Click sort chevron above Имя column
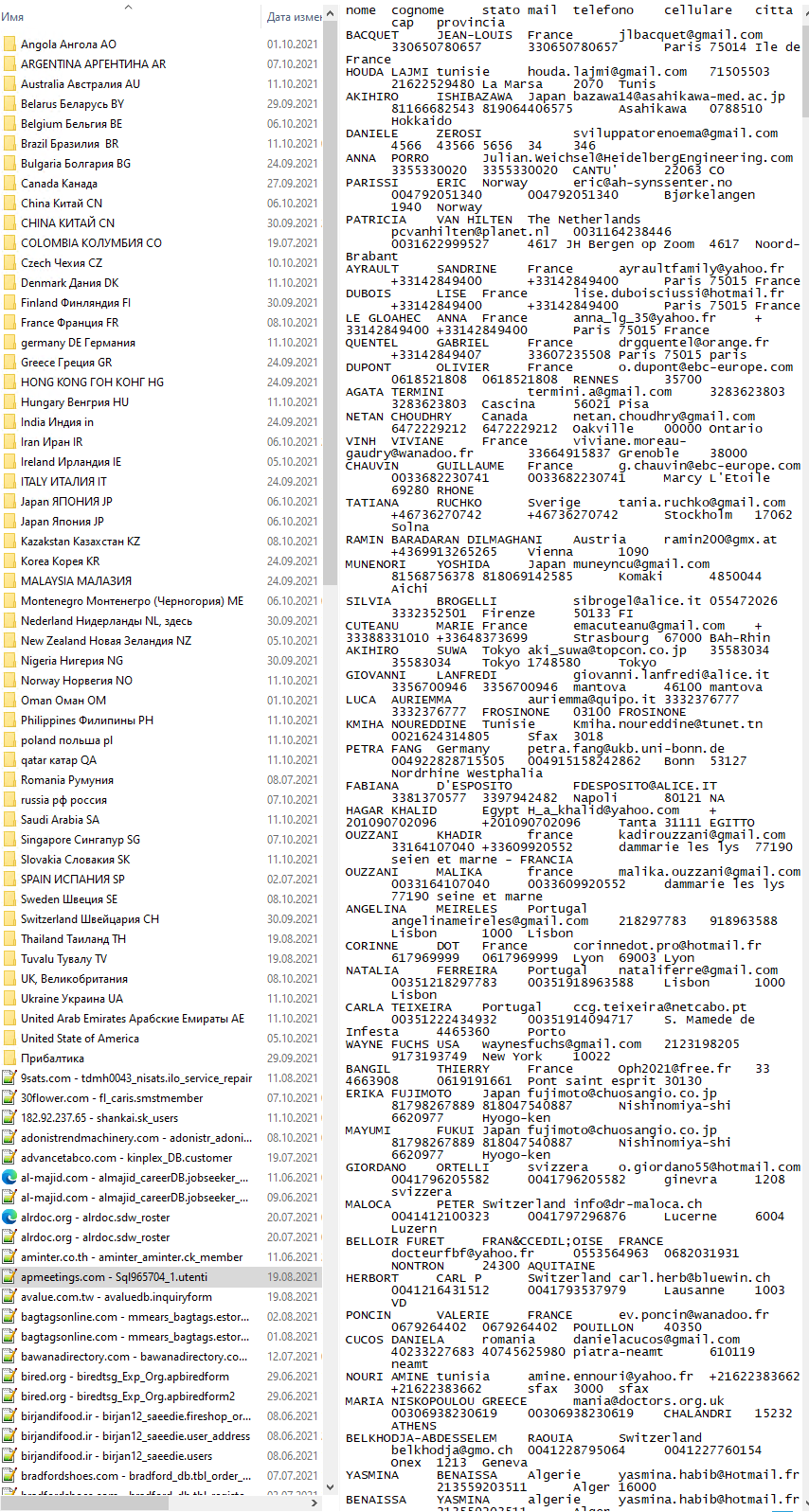Viewport: 809px width, 1512px height. point(129,7)
